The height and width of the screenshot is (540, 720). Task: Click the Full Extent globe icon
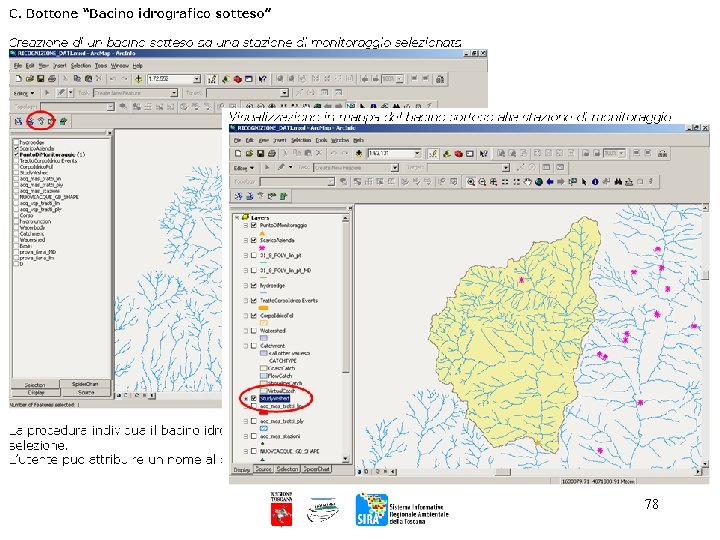point(539,182)
